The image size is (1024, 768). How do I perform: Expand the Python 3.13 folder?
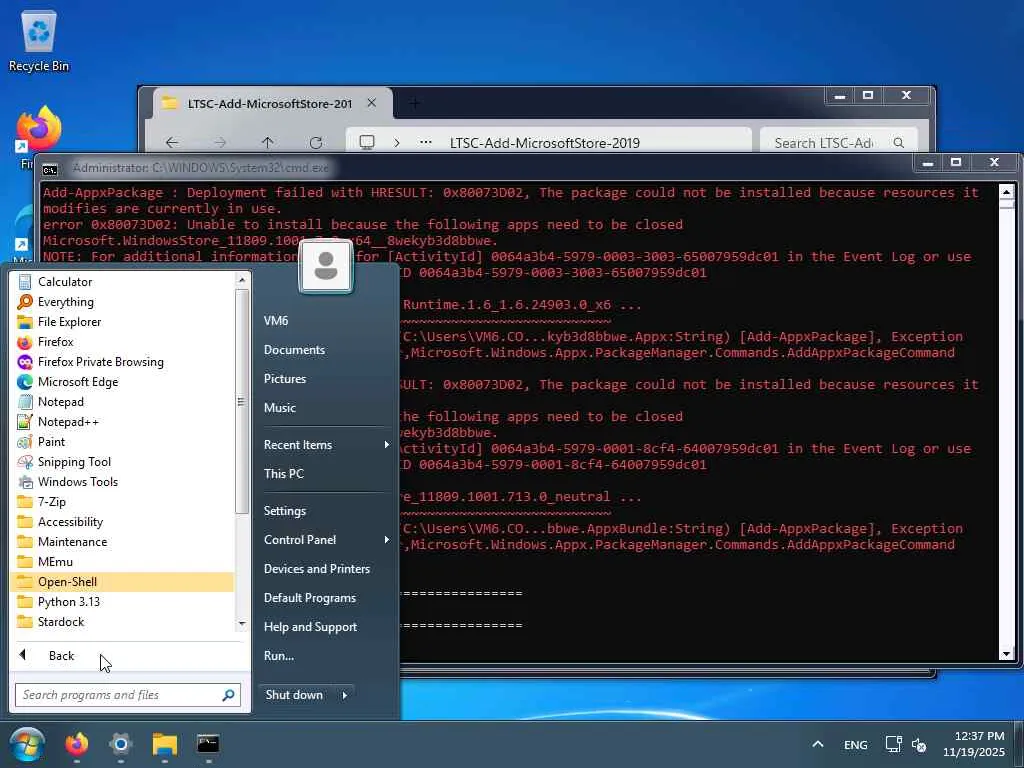tap(122, 602)
